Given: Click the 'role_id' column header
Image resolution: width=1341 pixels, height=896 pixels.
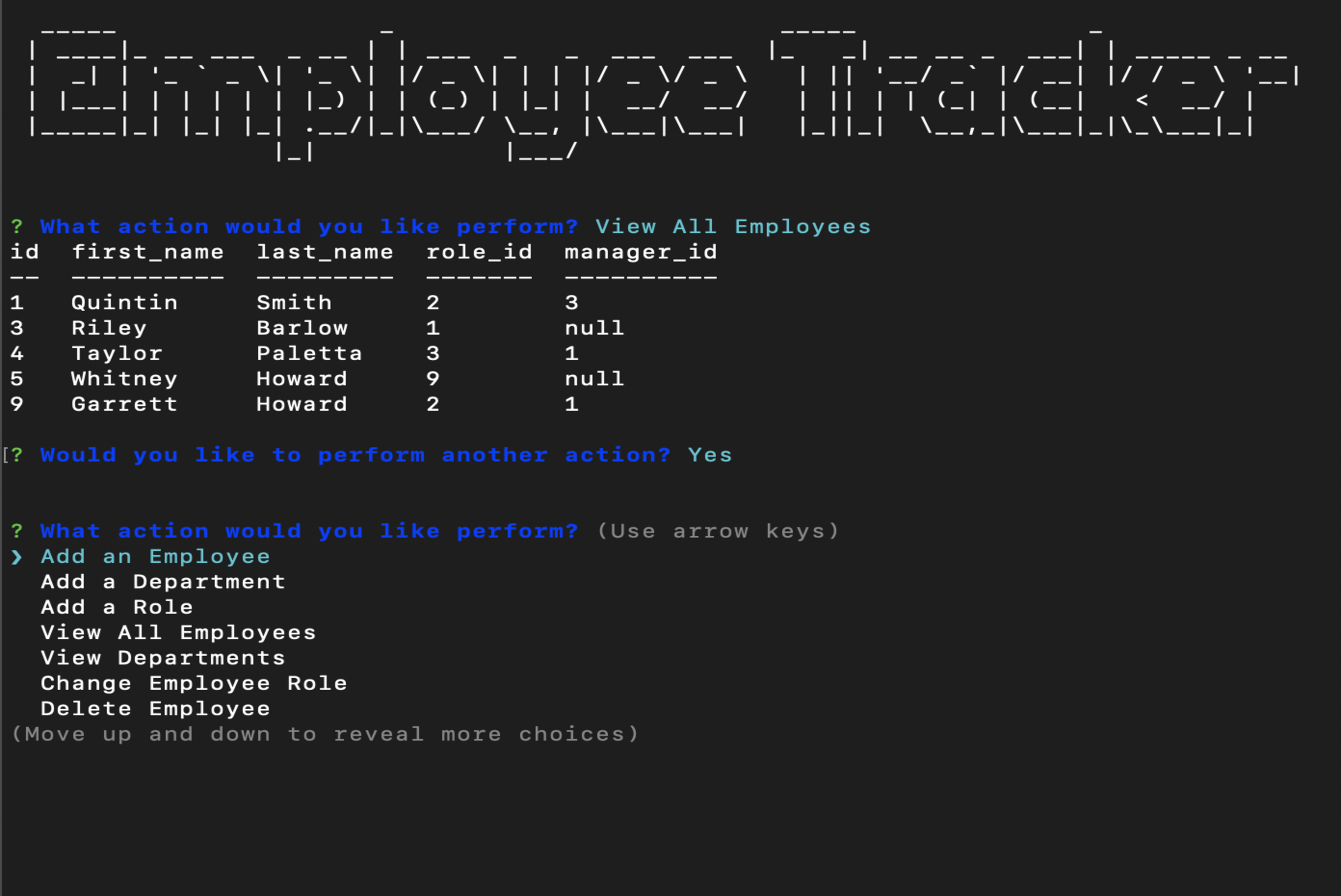Looking at the screenshot, I should [479, 252].
